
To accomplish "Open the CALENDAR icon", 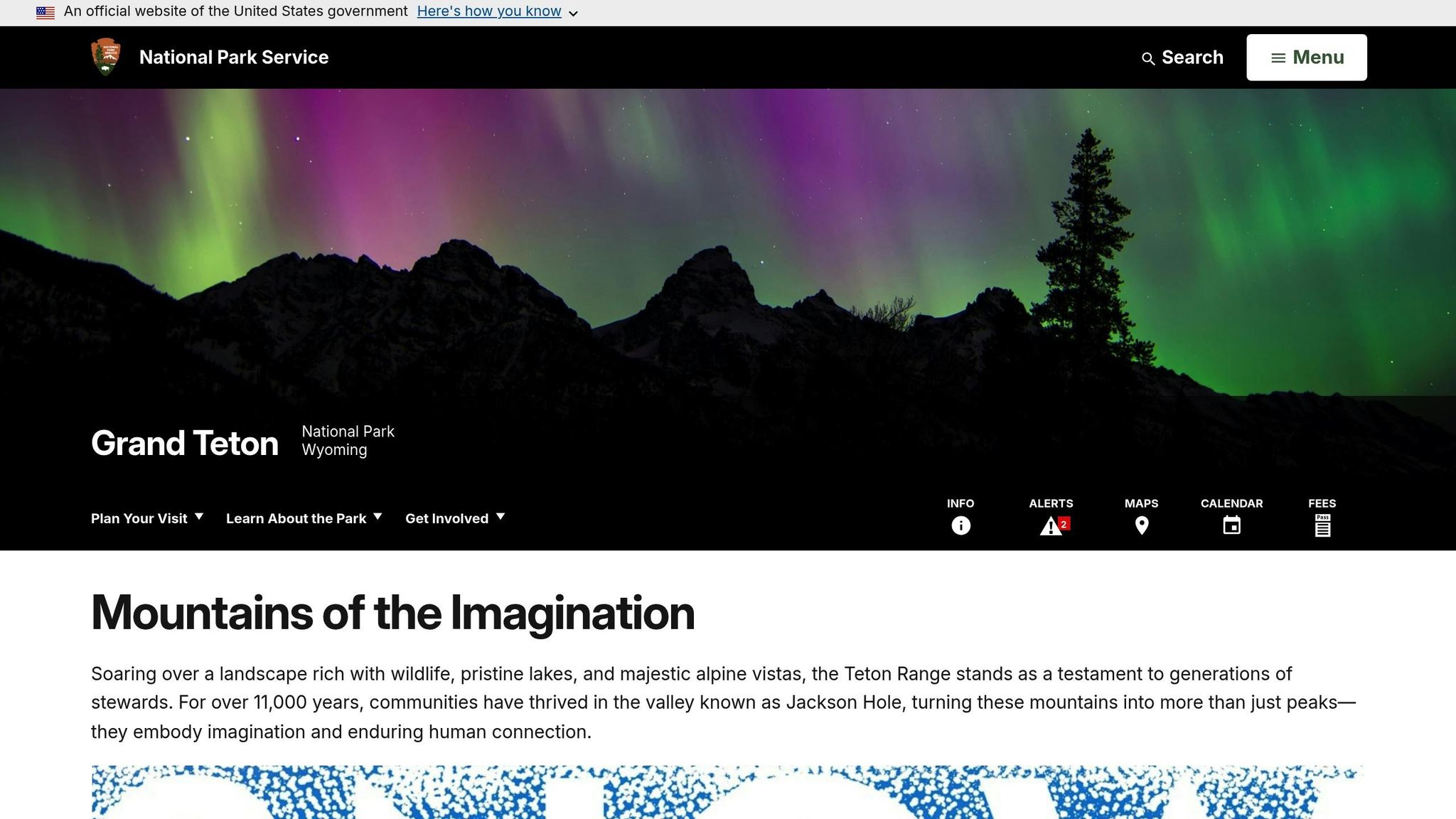I will pos(1232,525).
